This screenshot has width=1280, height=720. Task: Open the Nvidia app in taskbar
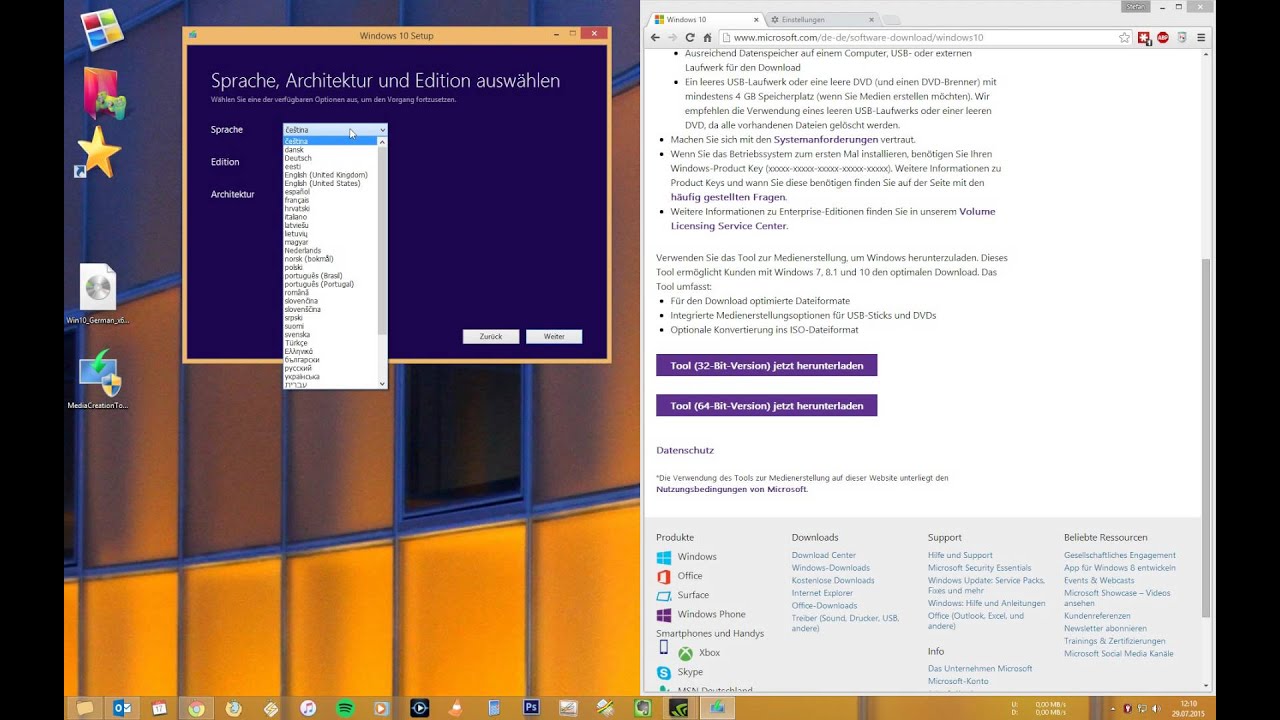681,708
